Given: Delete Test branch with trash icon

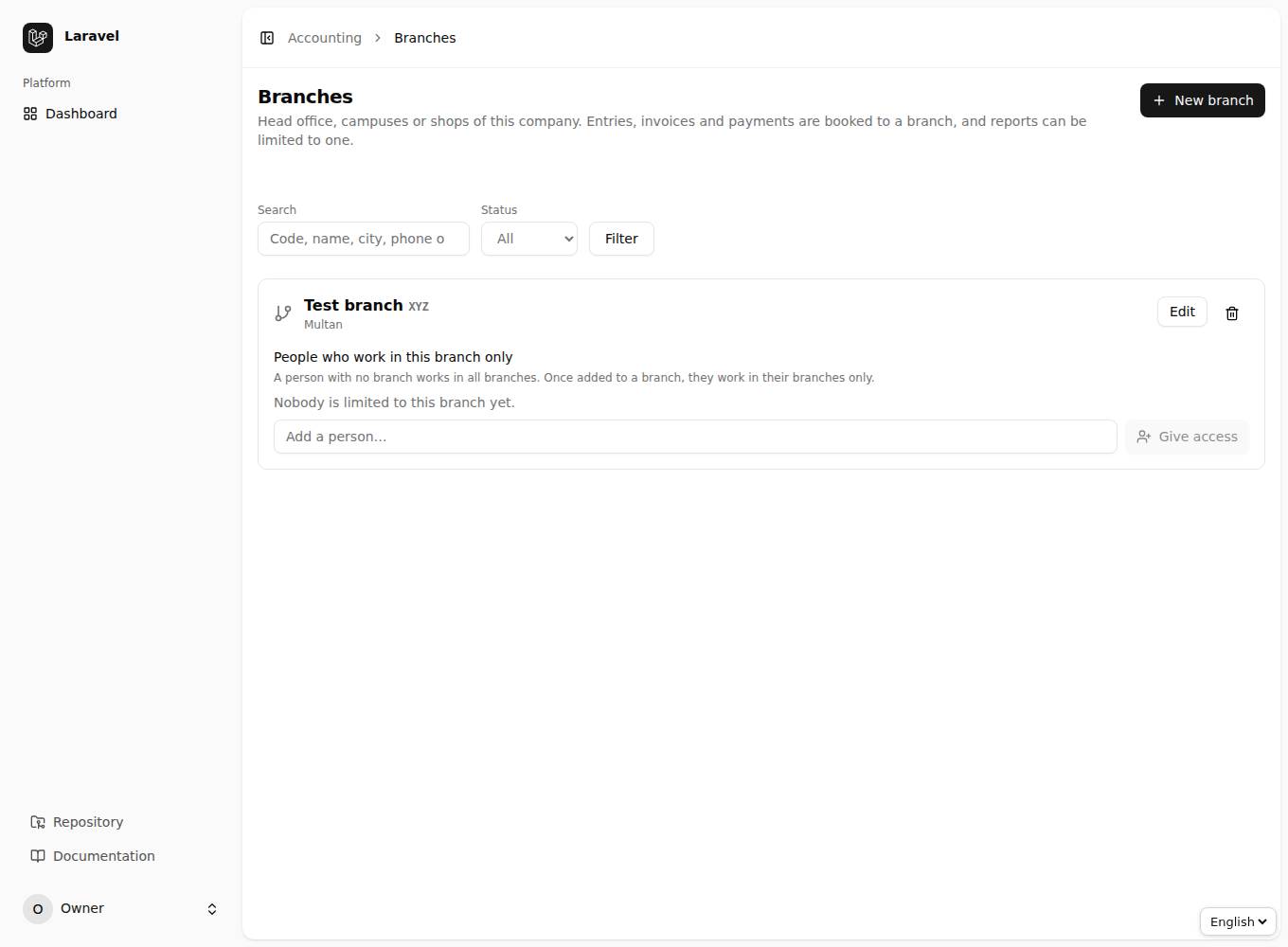Looking at the screenshot, I should (x=1232, y=313).
